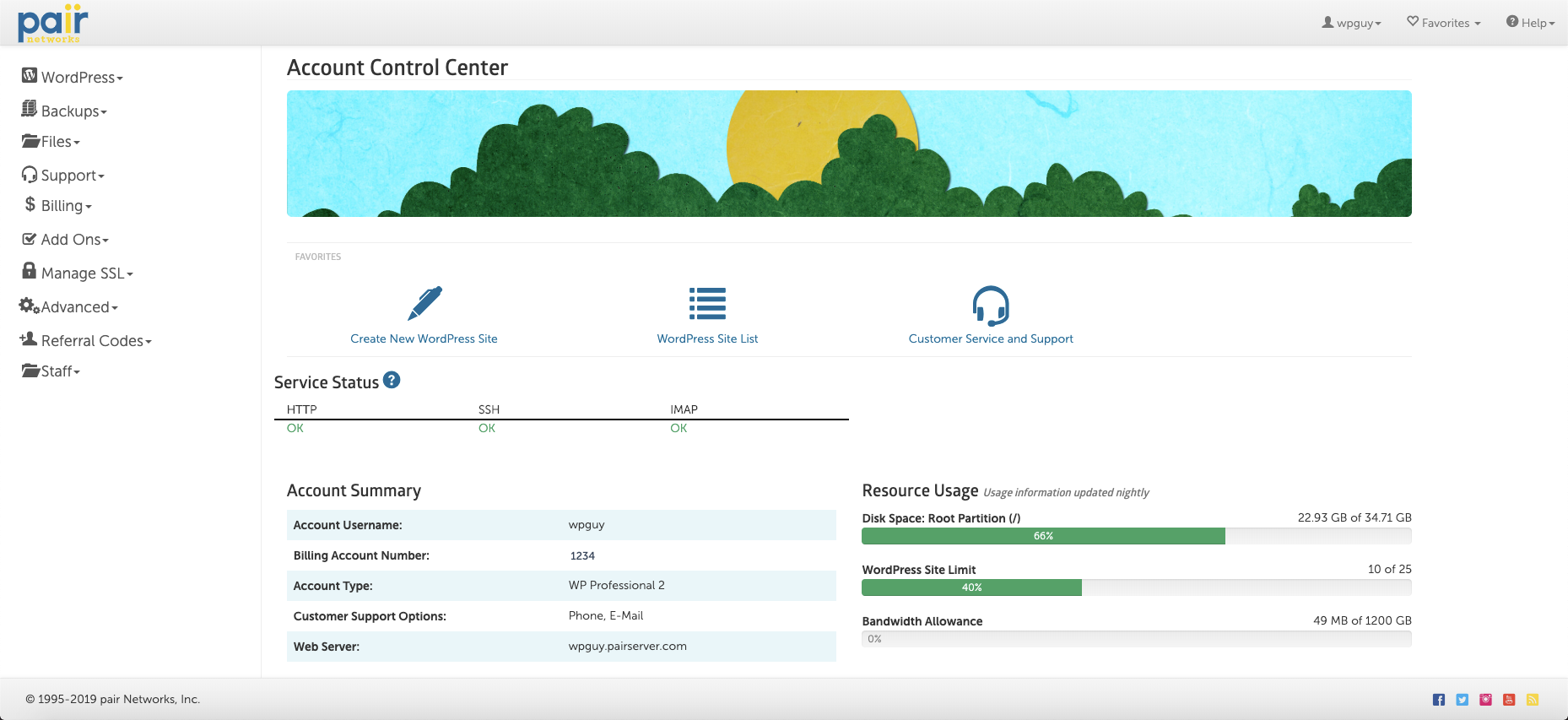The width and height of the screenshot is (1568, 720).
Task: Click the forest and sun banner image
Action: (x=849, y=154)
